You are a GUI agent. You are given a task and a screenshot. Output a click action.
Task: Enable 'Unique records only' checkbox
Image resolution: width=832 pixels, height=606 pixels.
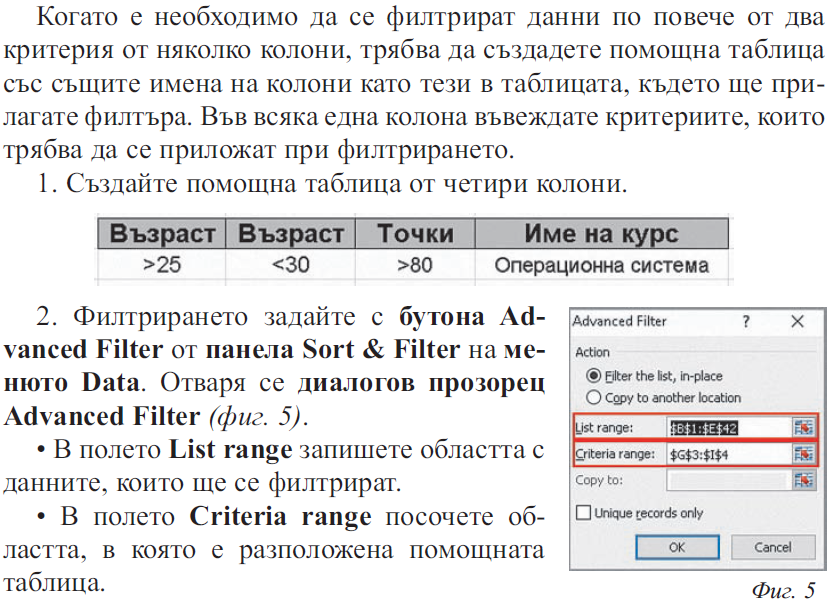[585, 513]
